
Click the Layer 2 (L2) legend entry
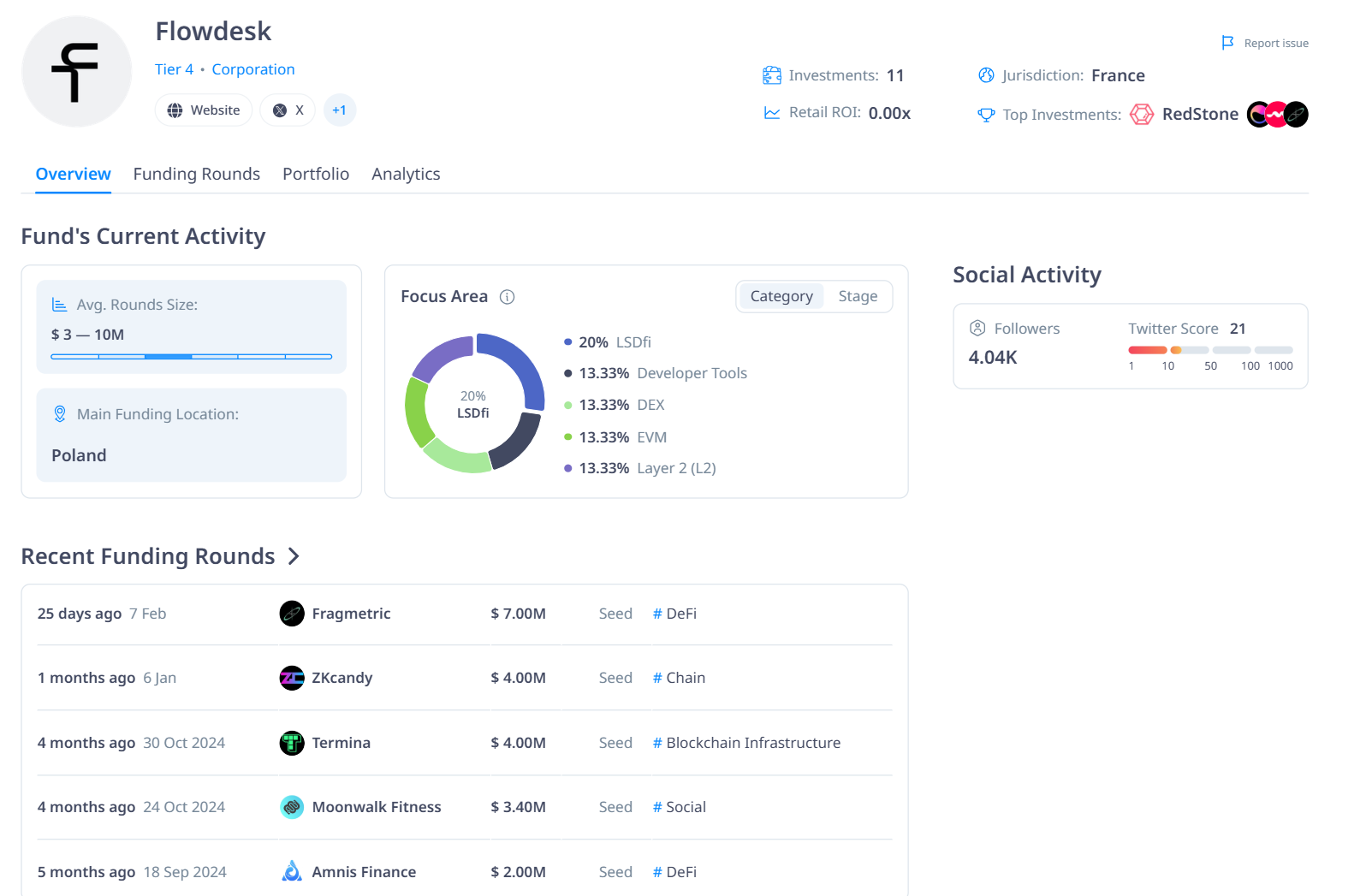640,468
